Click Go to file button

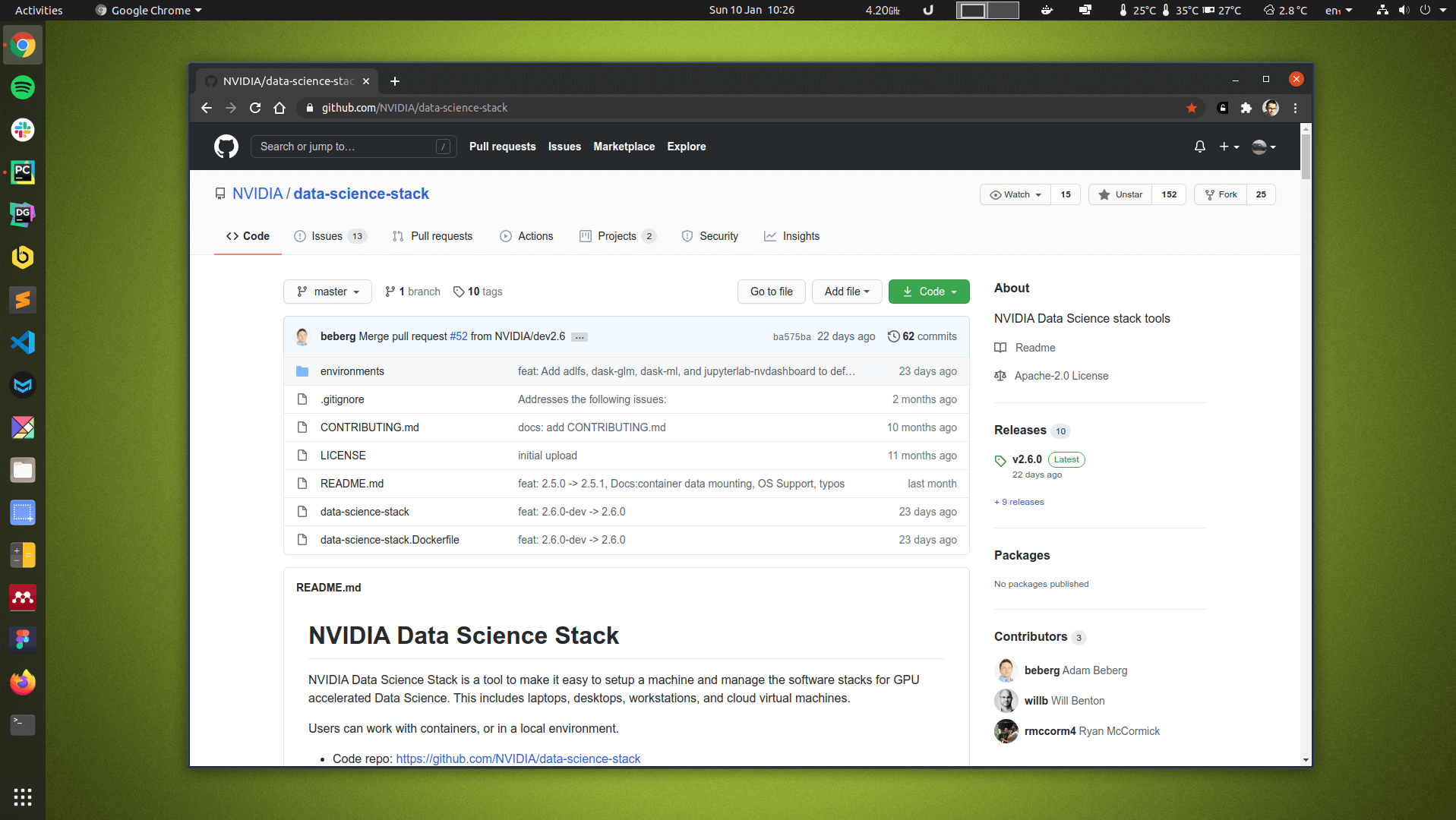click(x=771, y=292)
